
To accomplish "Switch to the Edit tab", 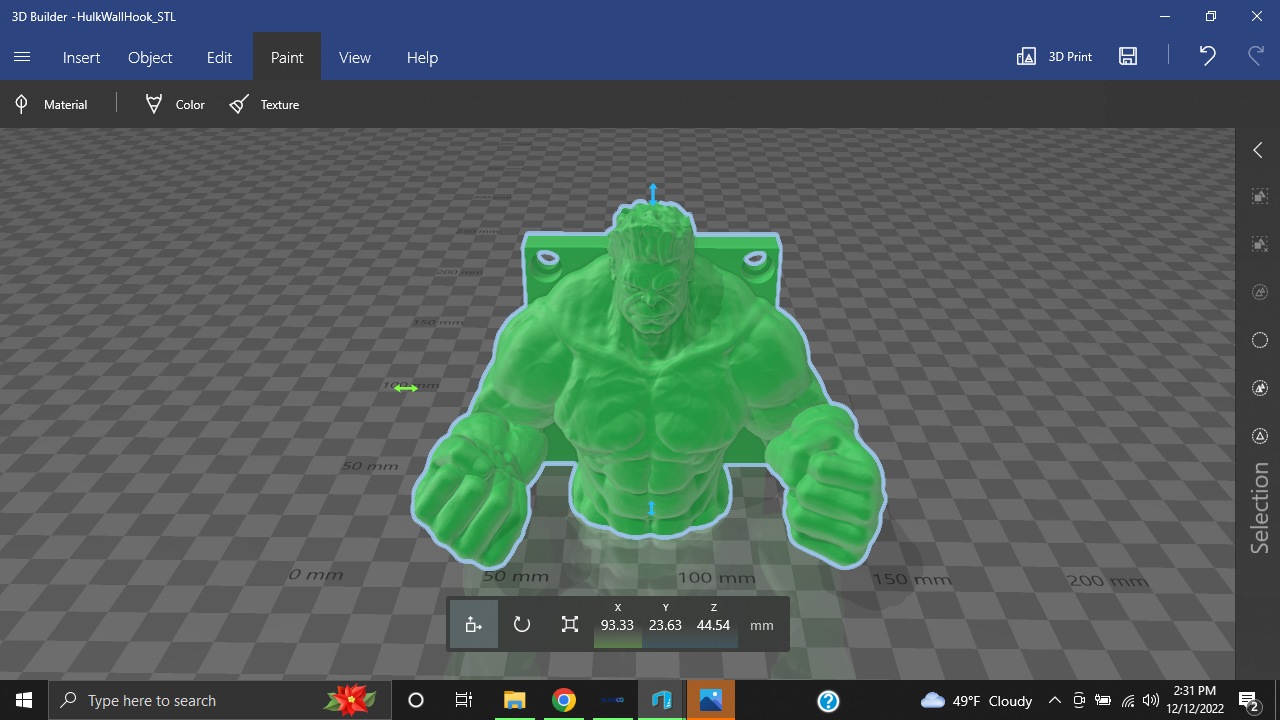I will click(x=219, y=57).
